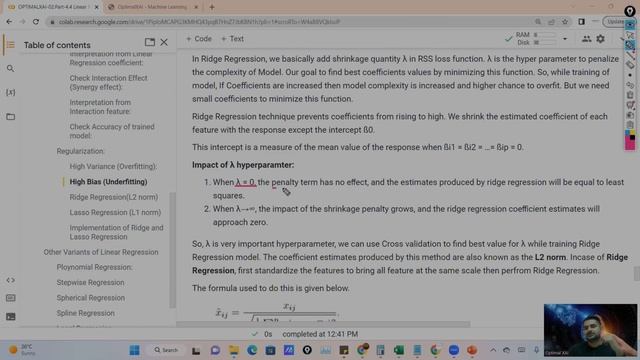Switch to the OptimalXAI Machine Learning tab
Screen dimensions: 640x360
coord(152,7)
